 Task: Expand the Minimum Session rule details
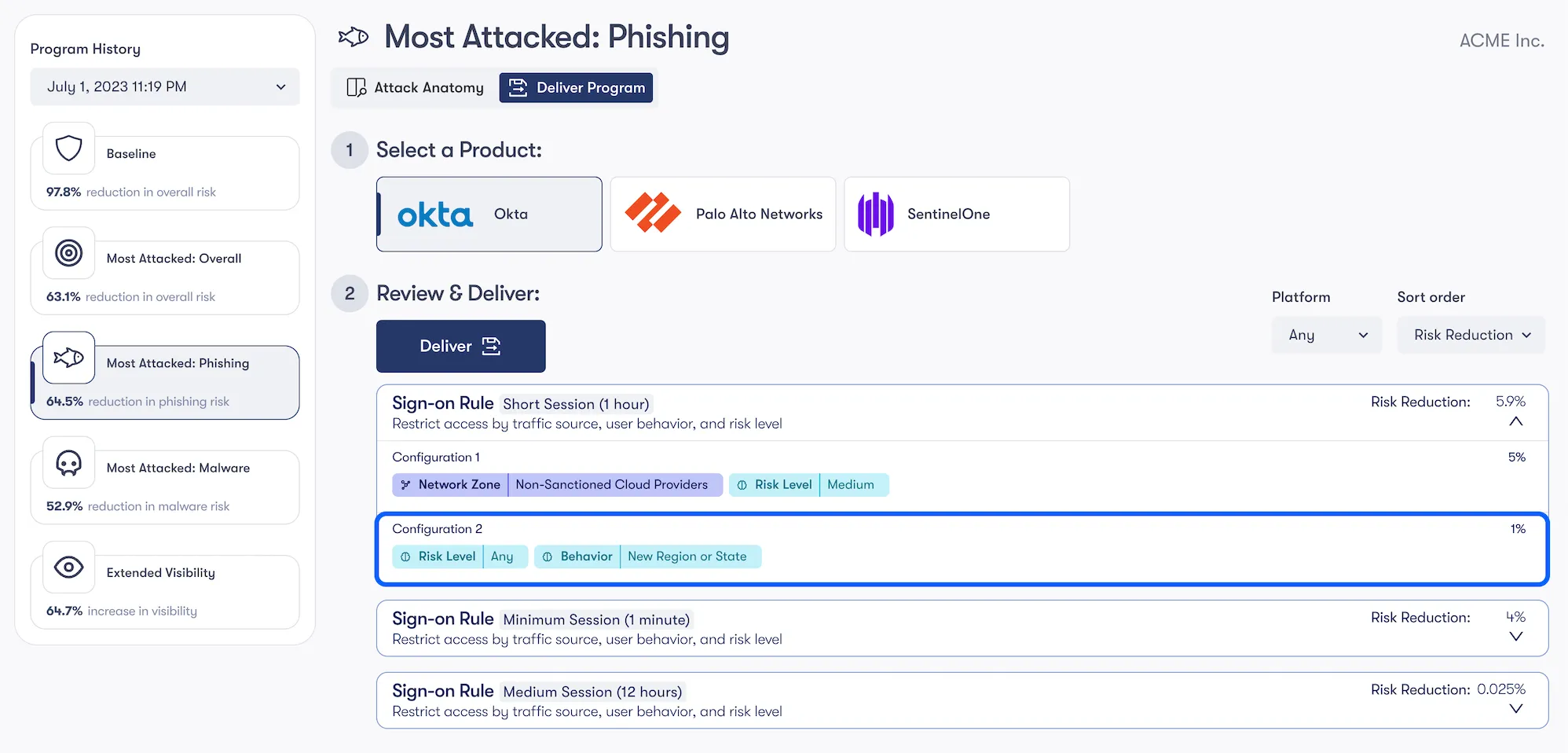(1515, 637)
